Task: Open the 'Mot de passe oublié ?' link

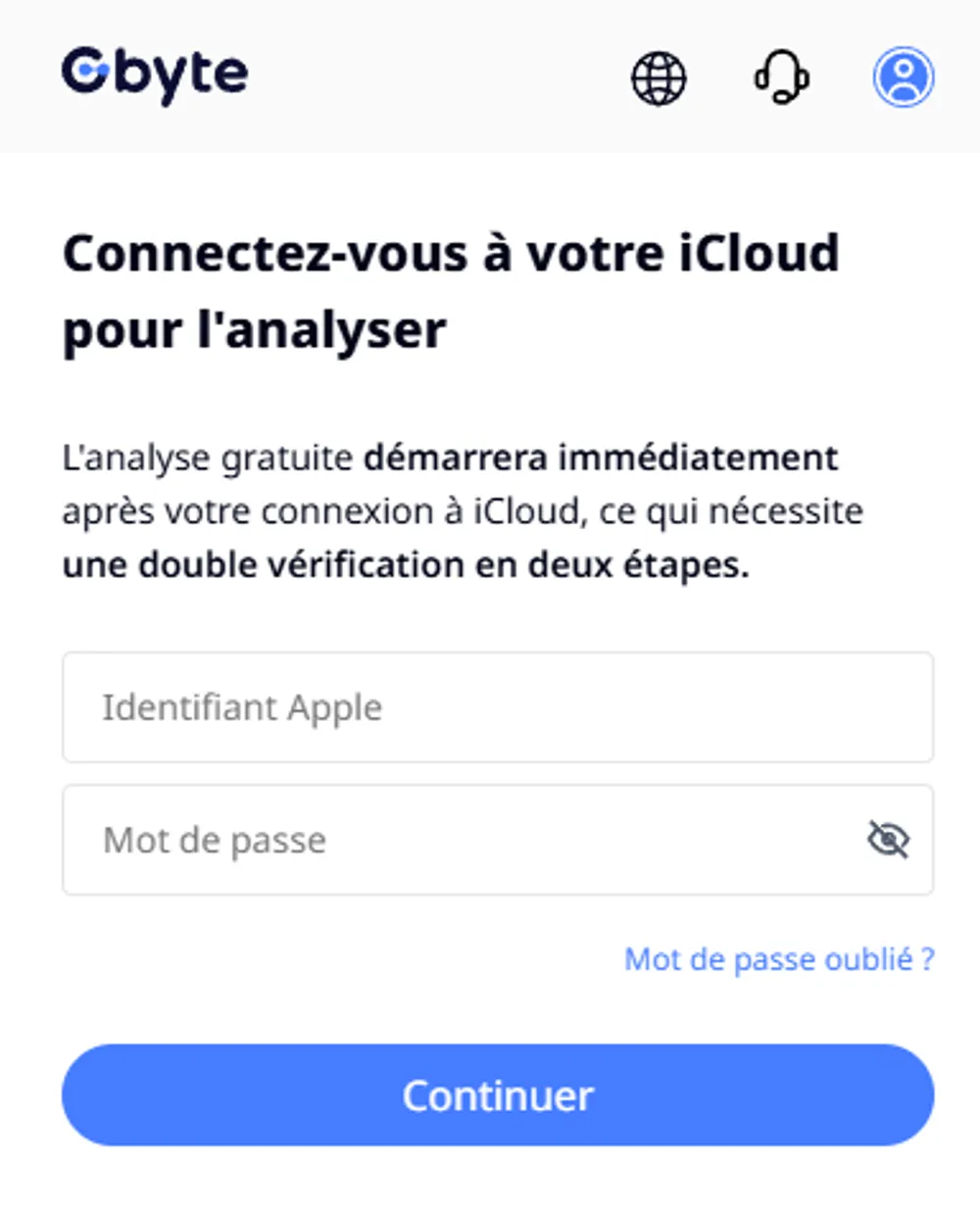Action: tap(779, 959)
